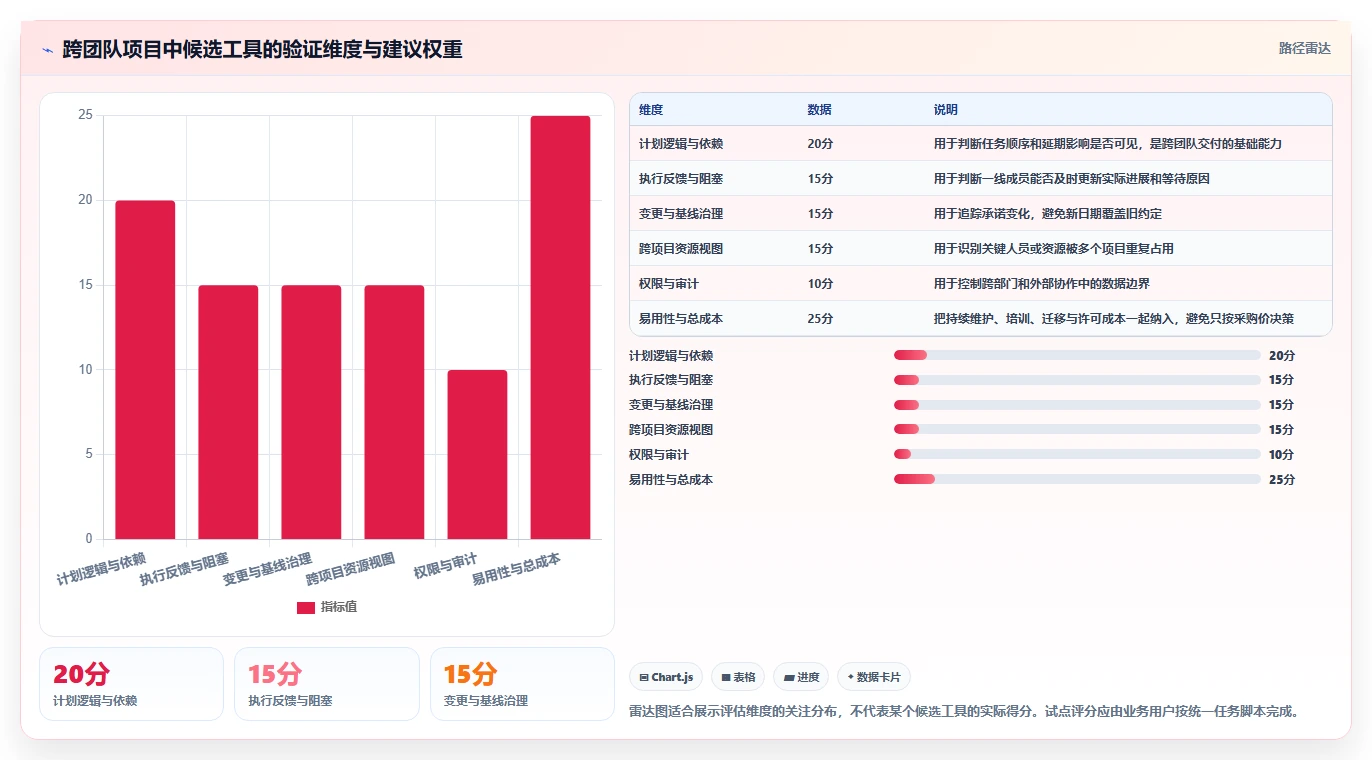Click the 计划逻辑与依赖 progress bar
The image size is (1372, 760).
click(x=1077, y=355)
